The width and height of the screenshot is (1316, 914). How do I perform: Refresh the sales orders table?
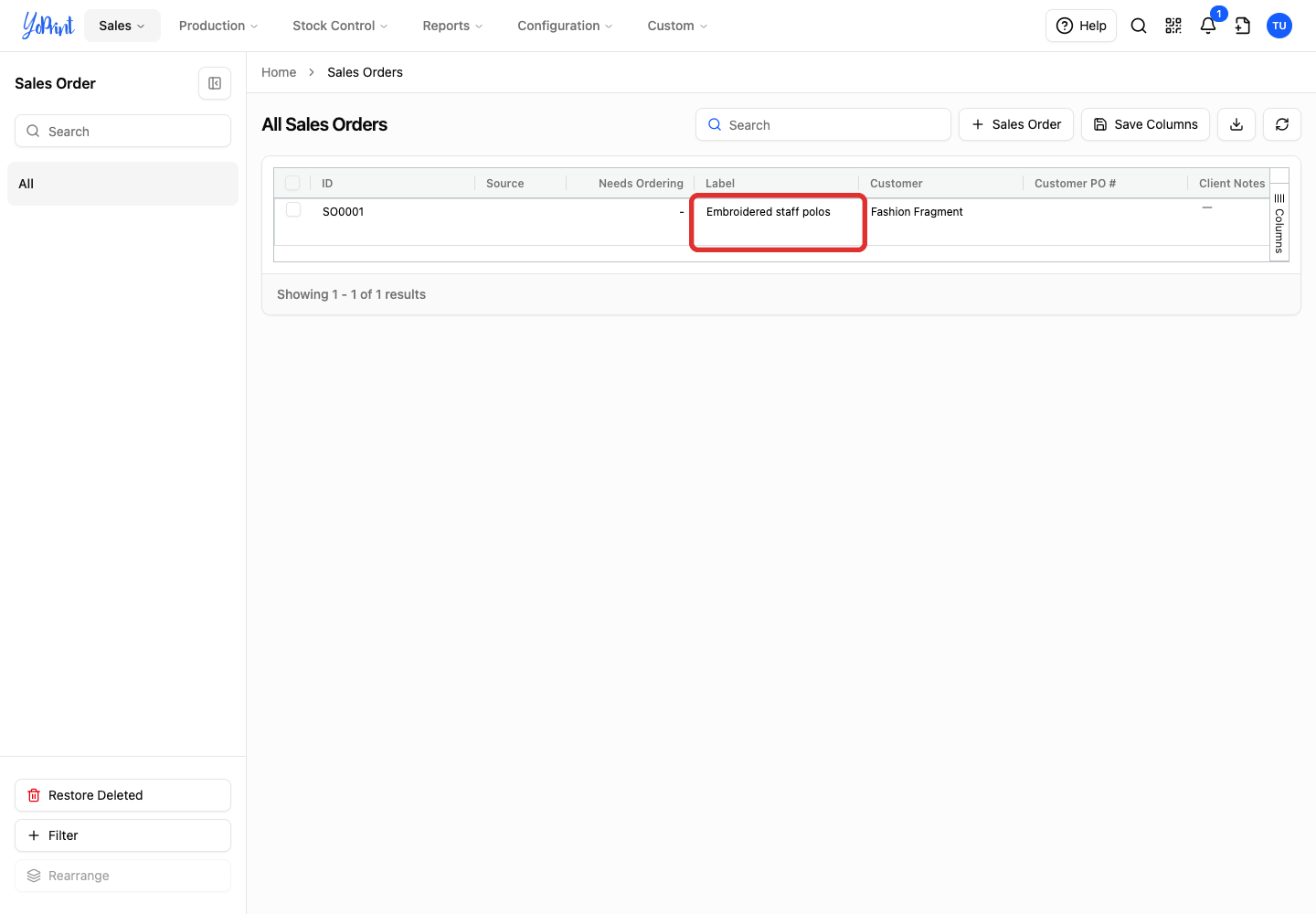point(1282,124)
